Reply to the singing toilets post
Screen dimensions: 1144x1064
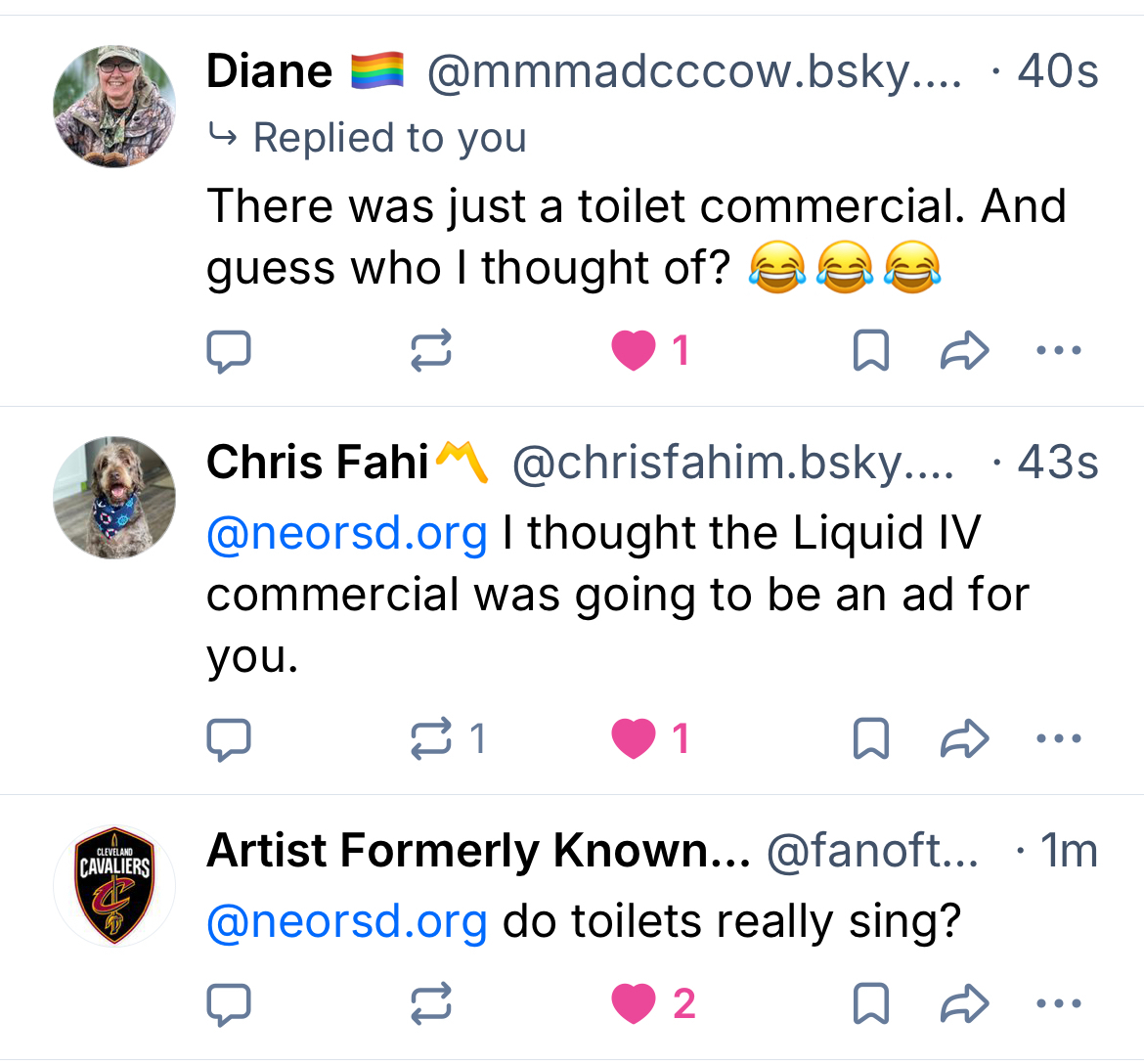coord(229,1004)
